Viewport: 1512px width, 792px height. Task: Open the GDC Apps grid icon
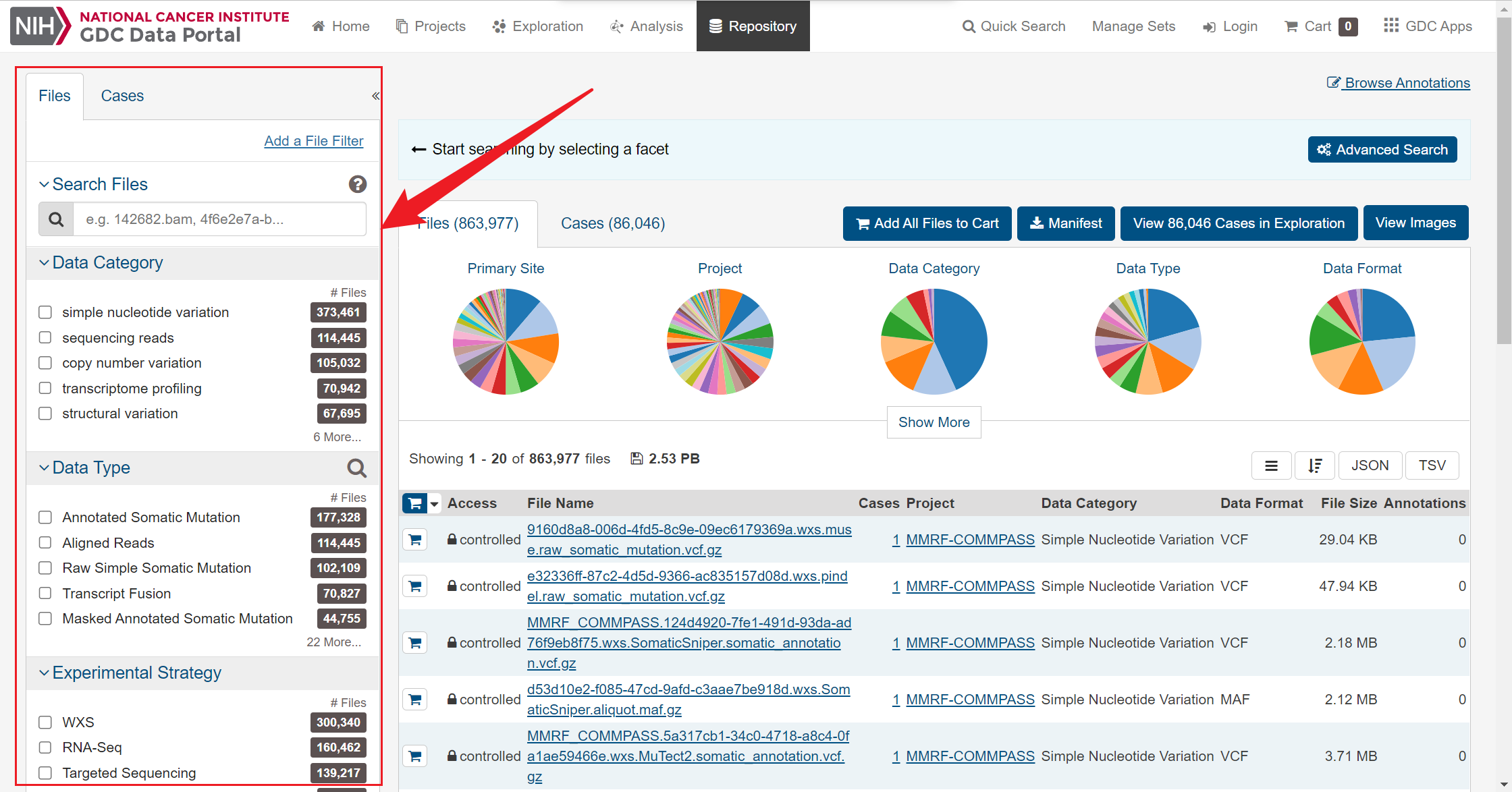pyautogui.click(x=1390, y=26)
